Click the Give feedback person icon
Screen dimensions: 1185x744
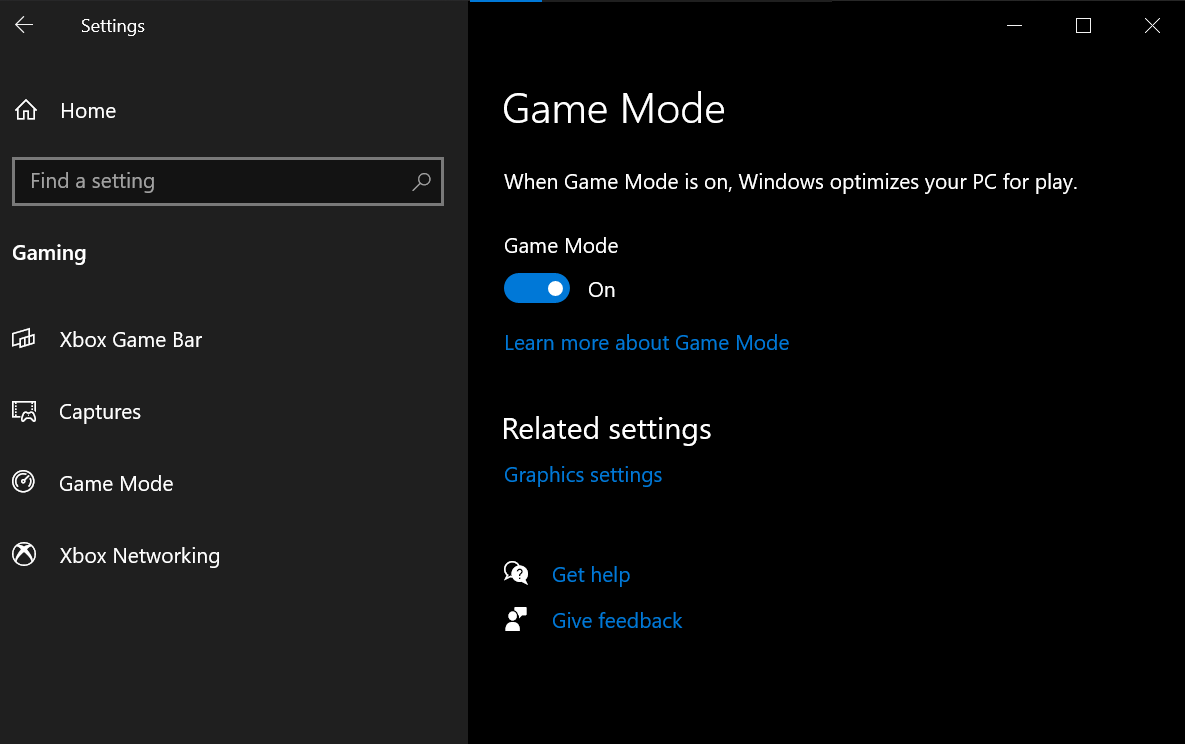coord(516,619)
